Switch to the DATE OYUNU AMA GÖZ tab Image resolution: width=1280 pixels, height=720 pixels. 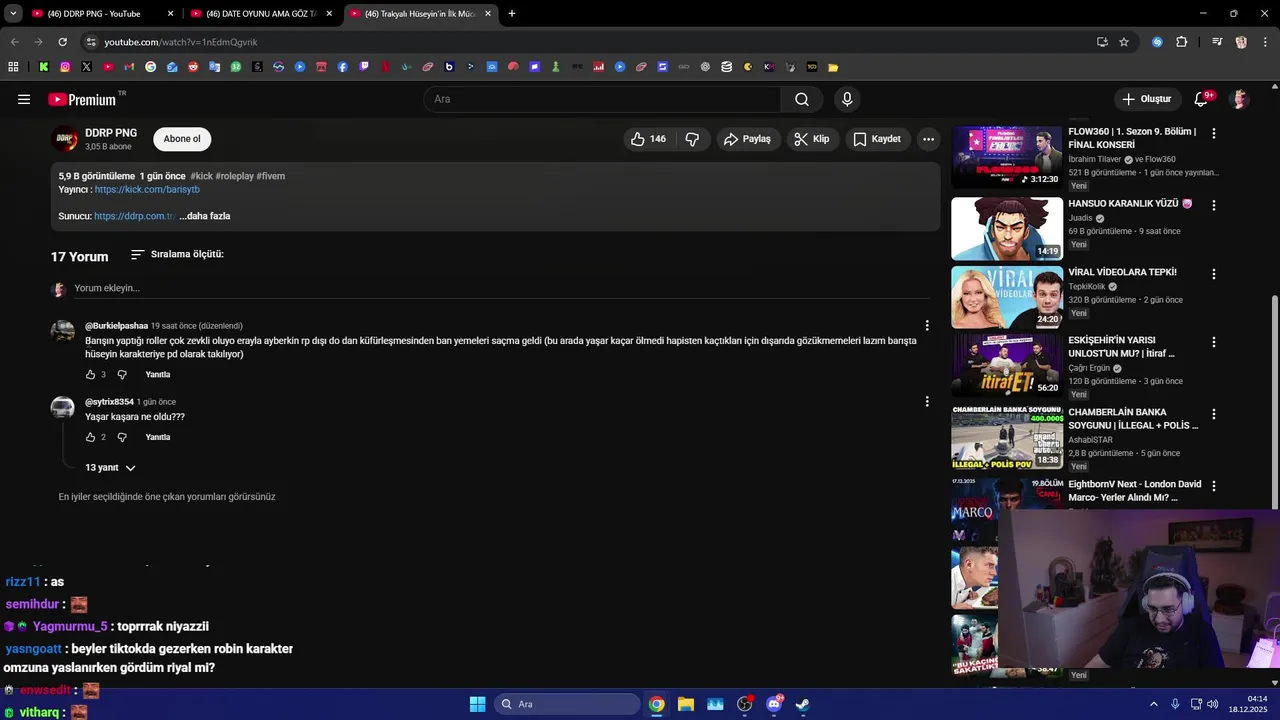pyautogui.click(x=262, y=14)
